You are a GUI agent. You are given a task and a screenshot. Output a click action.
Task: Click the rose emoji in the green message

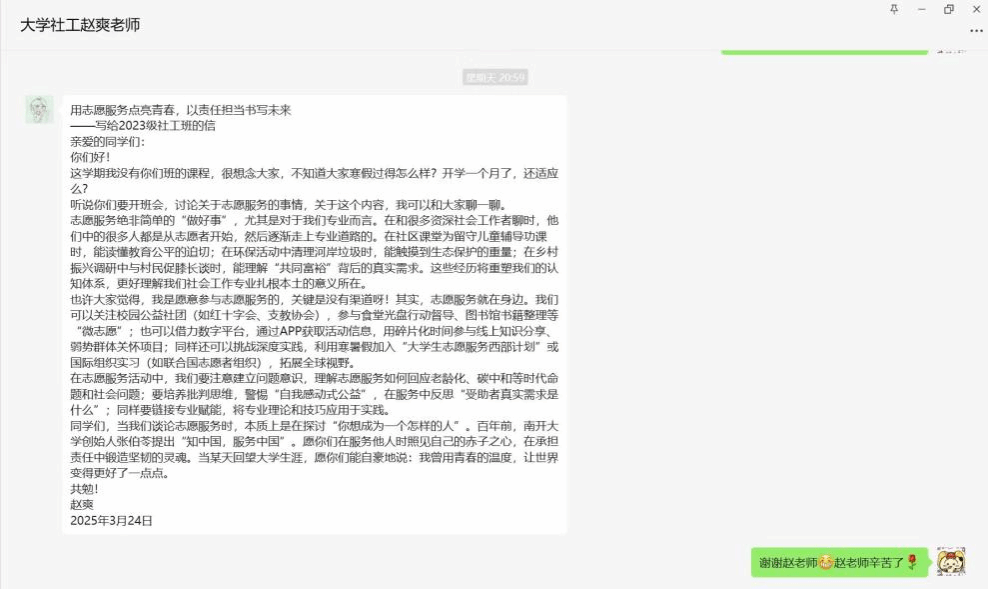[x=911, y=563]
